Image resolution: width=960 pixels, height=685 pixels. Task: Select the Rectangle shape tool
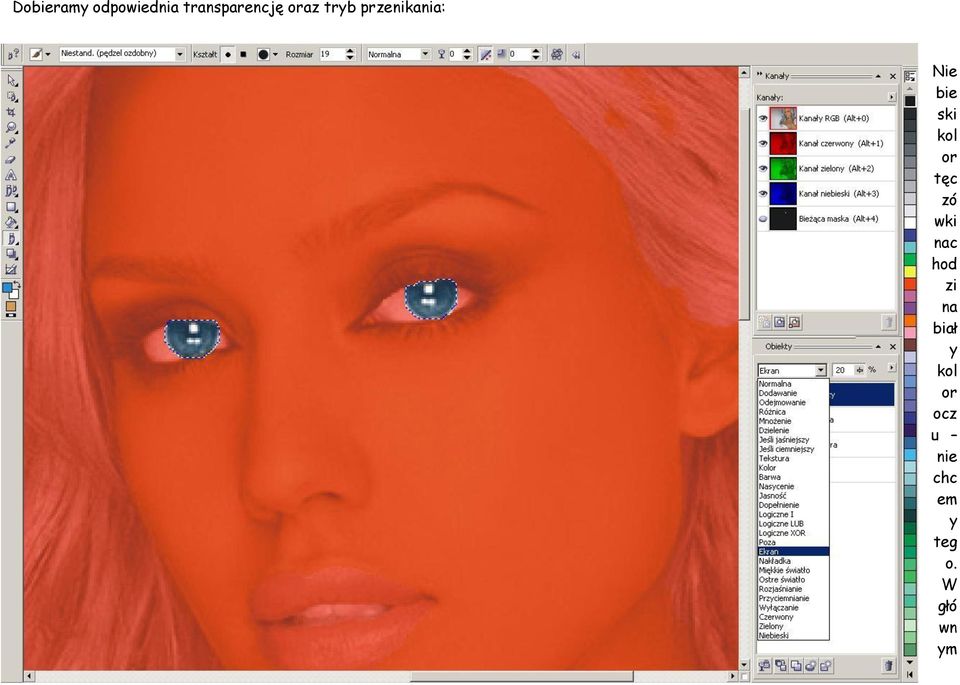click(12, 207)
